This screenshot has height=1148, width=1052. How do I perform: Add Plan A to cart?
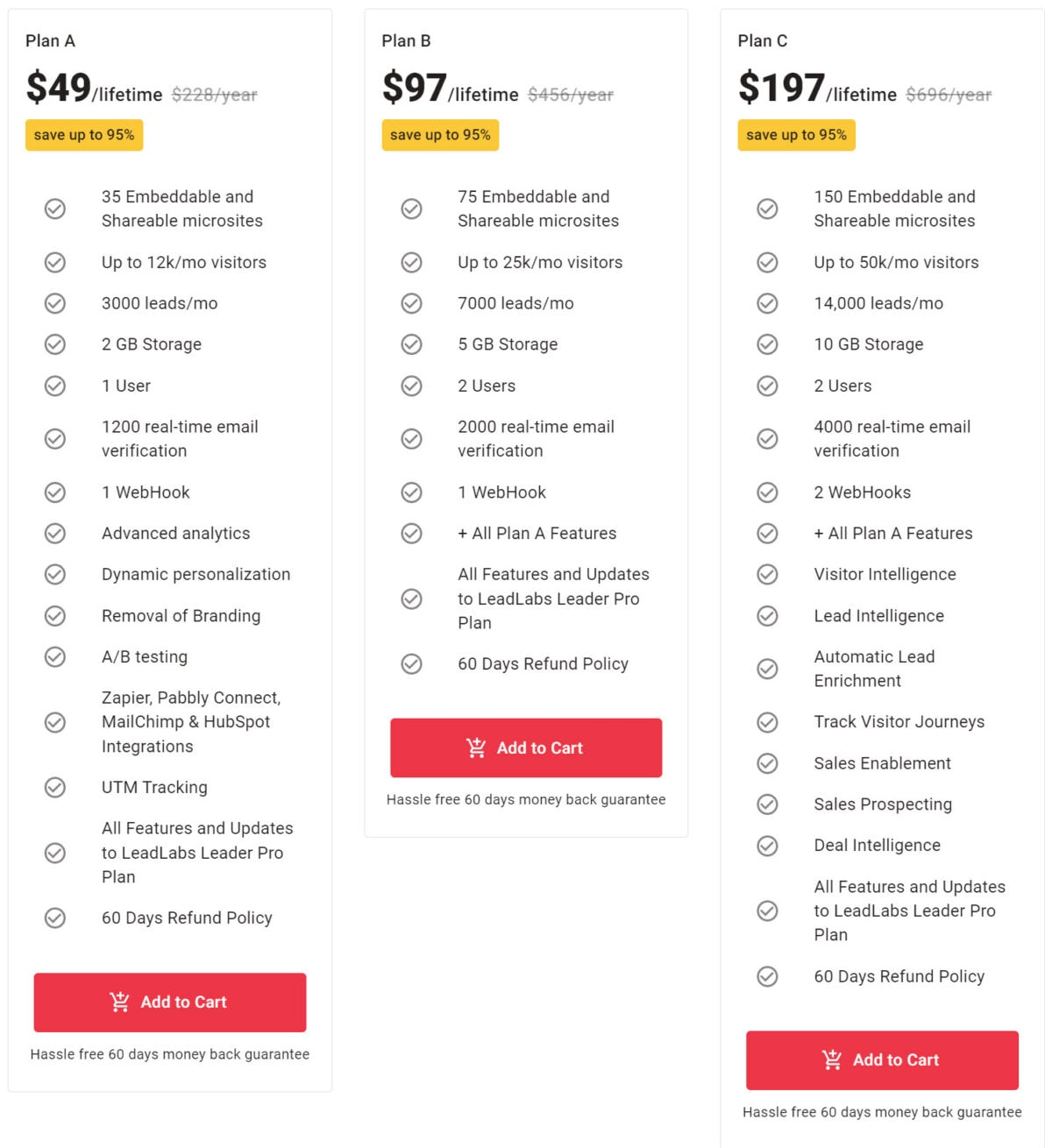pos(169,1002)
